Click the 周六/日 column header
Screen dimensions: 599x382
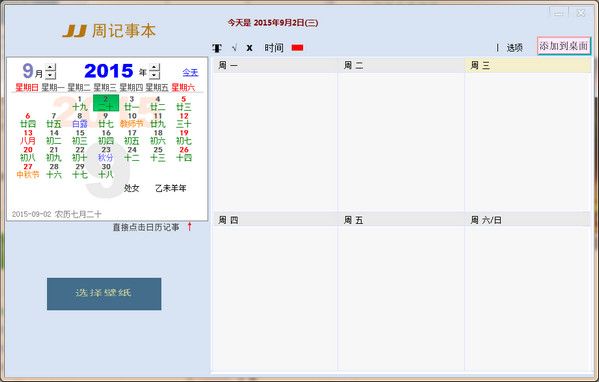coord(528,220)
